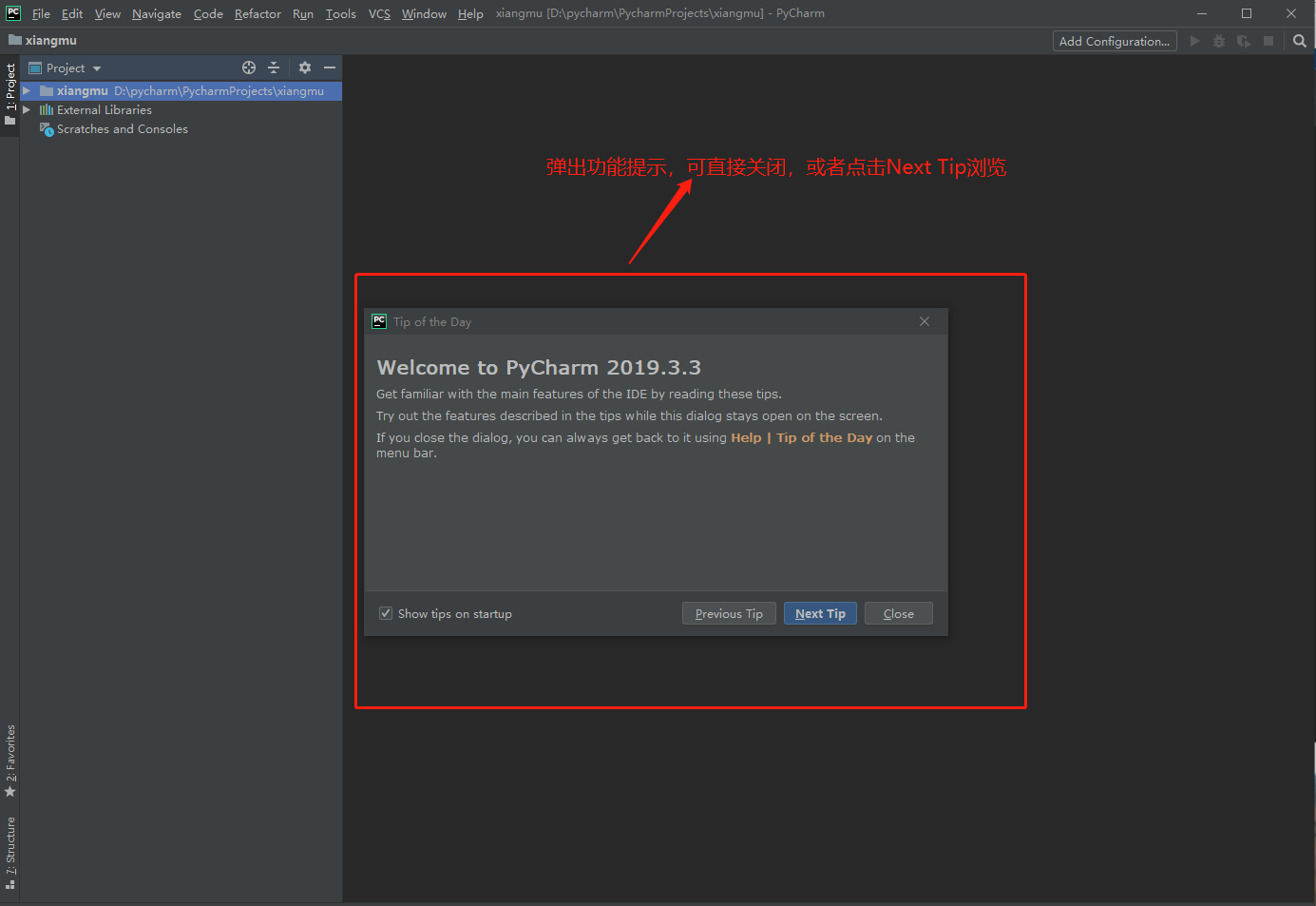1316x906 pixels.
Task: Click the locate/scroll-from-source target icon
Action: click(x=249, y=67)
